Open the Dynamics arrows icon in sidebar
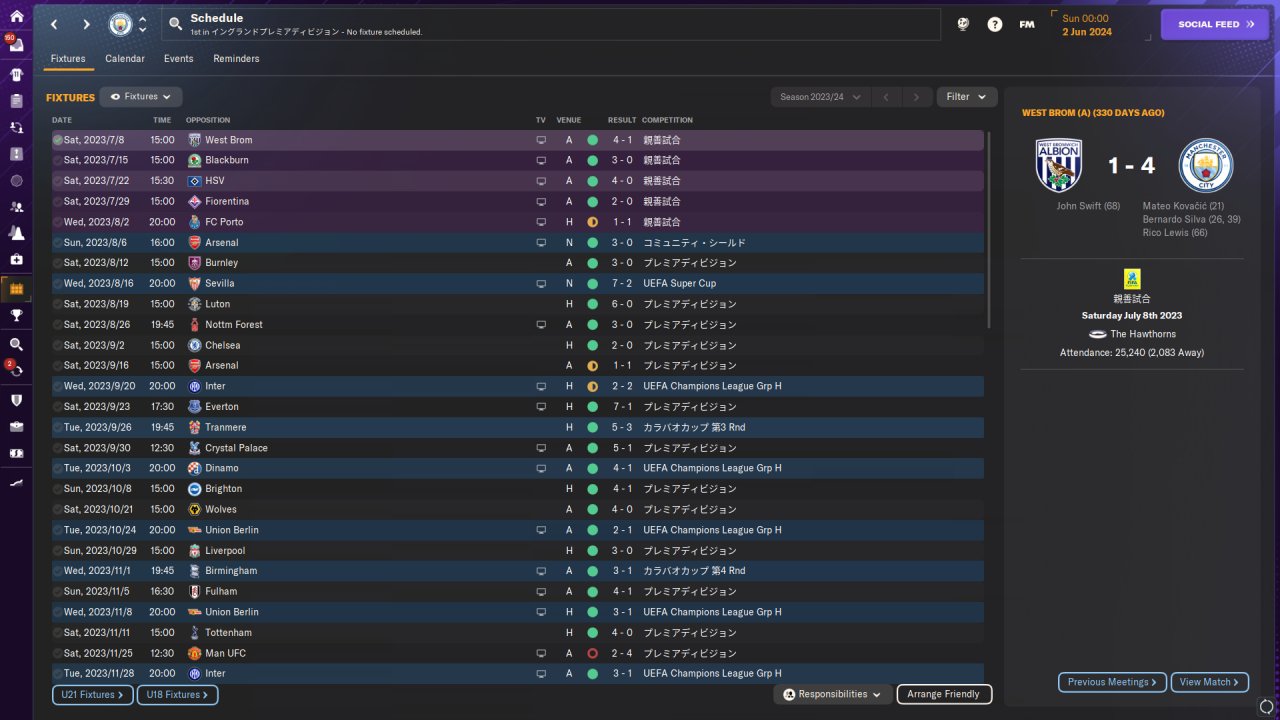 coord(16,128)
